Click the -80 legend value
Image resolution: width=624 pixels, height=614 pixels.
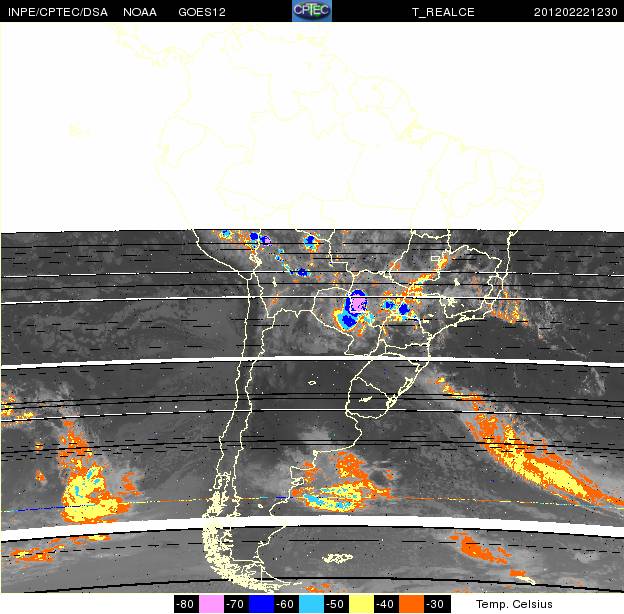pos(185,604)
